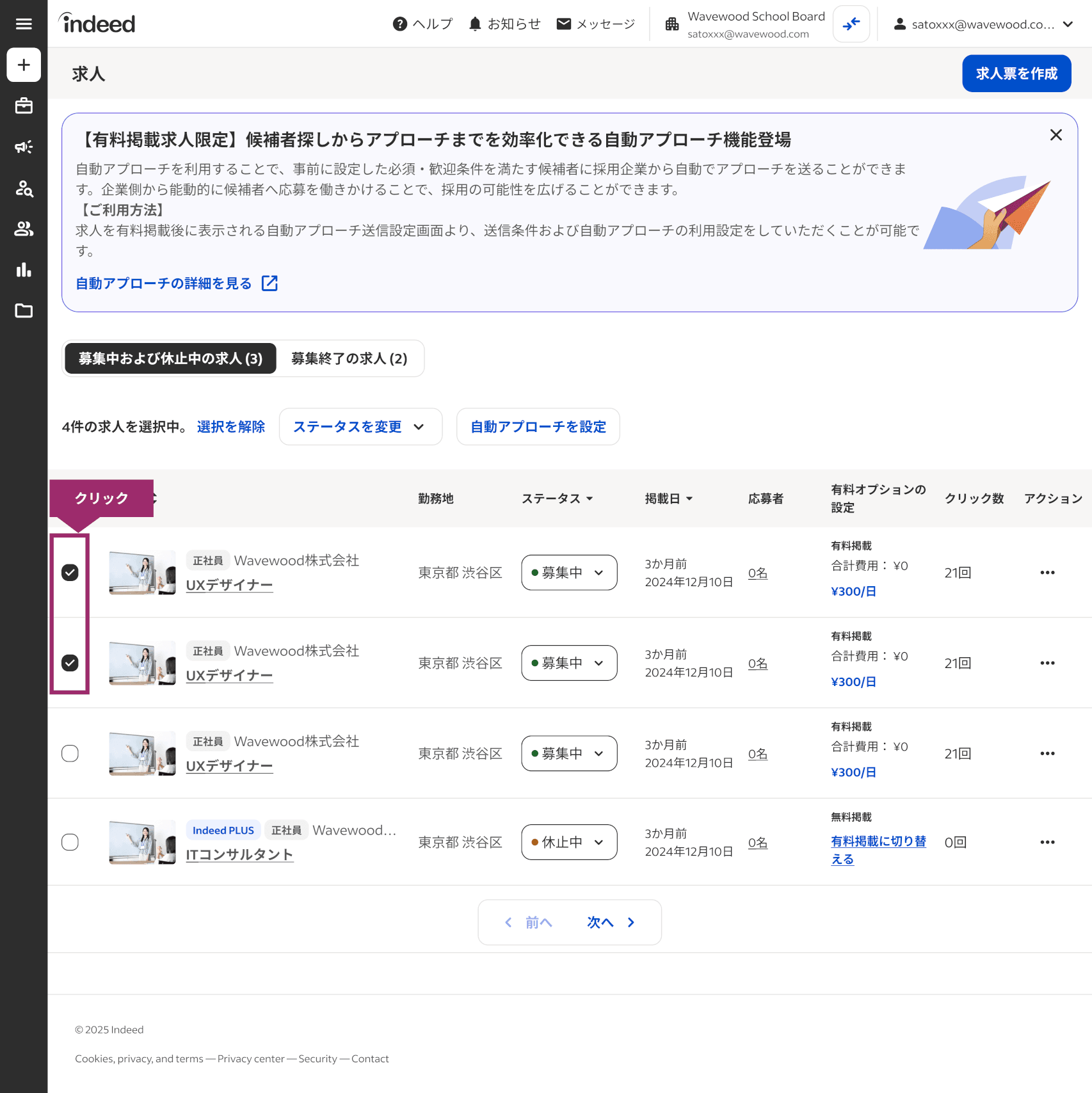1092x1093 pixels.
Task: Click the ITコンサルタント job thumbnail image
Action: tap(142, 842)
